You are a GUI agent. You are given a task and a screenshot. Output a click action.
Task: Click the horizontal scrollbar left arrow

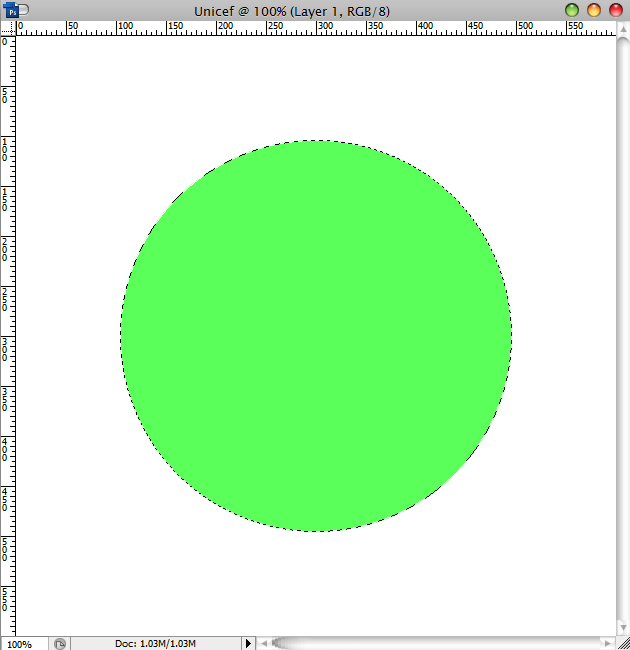coord(264,643)
